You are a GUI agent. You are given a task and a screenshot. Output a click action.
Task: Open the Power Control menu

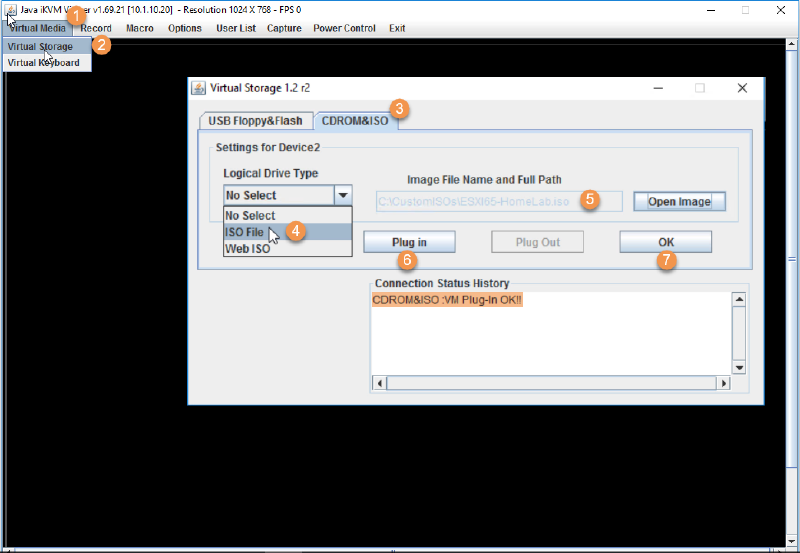tap(344, 28)
